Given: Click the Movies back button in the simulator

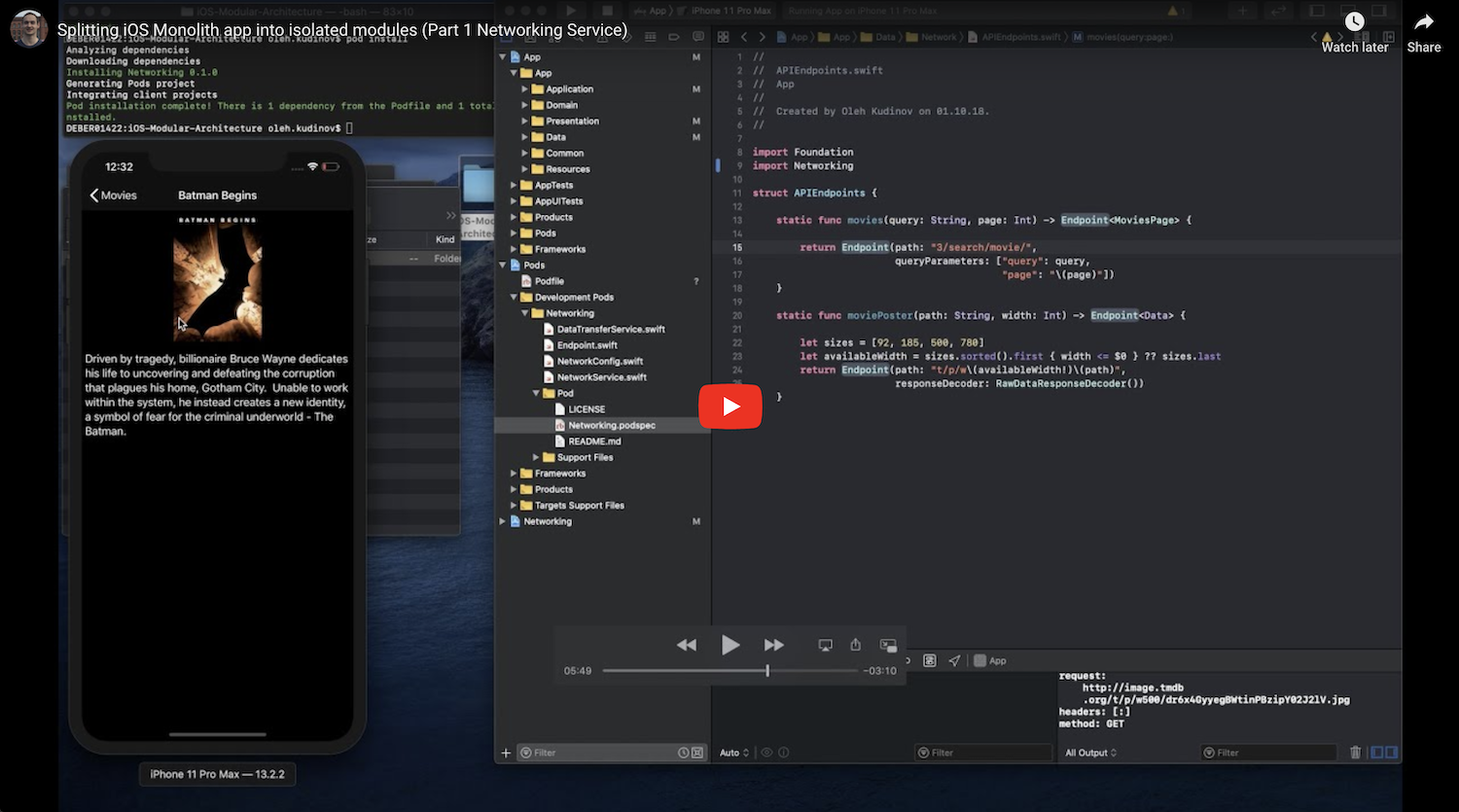Looking at the screenshot, I should [114, 195].
